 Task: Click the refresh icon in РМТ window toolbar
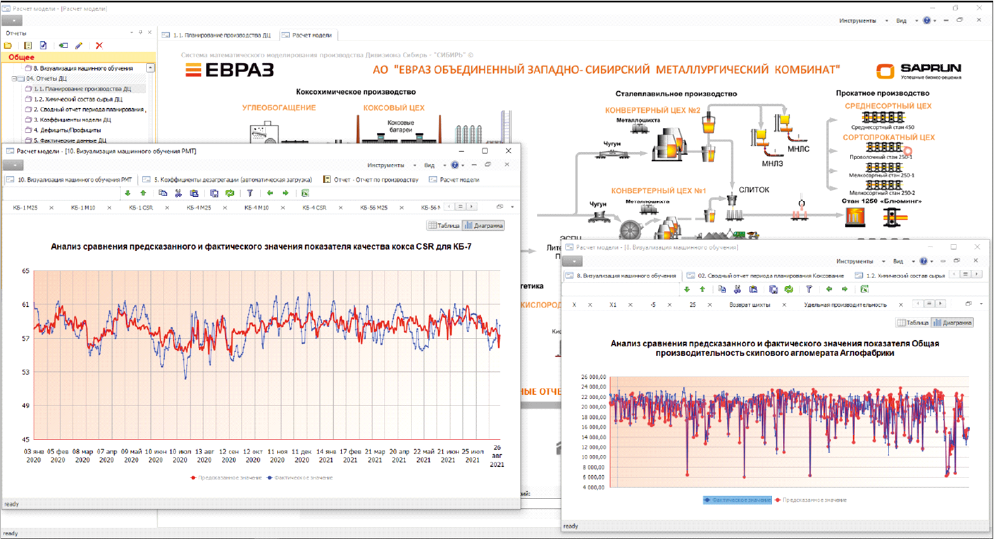229,193
